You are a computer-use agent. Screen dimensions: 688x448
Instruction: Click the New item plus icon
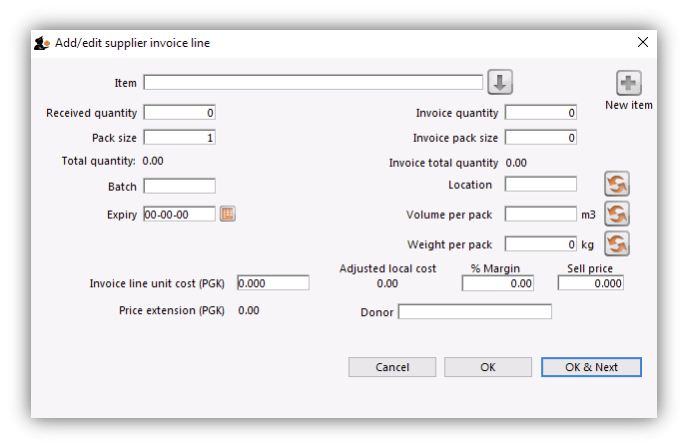(628, 84)
